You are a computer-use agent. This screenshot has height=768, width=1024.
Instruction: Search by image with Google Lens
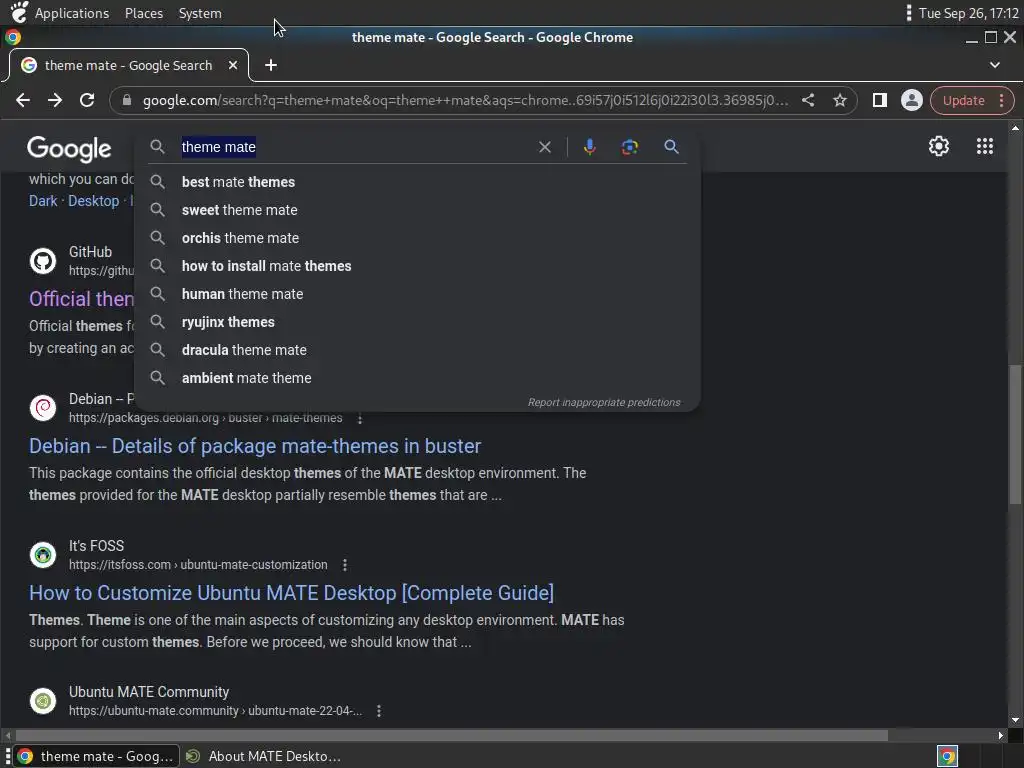[630, 147]
